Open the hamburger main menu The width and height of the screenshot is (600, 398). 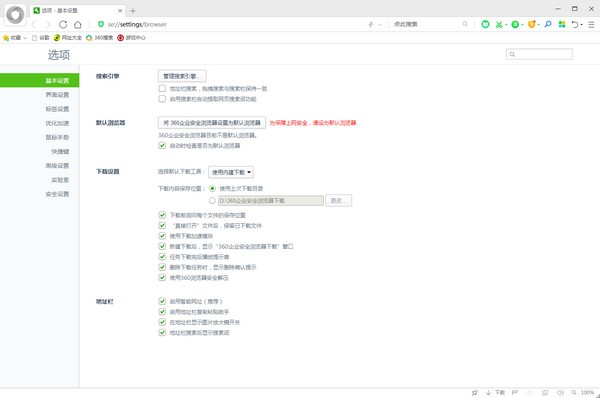(591, 24)
